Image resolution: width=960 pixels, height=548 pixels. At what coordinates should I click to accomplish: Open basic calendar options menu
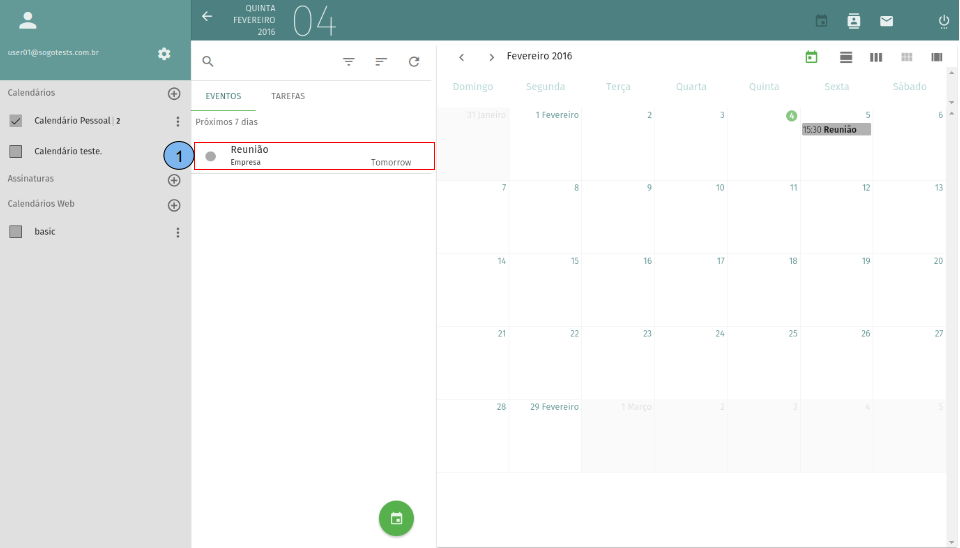178,232
